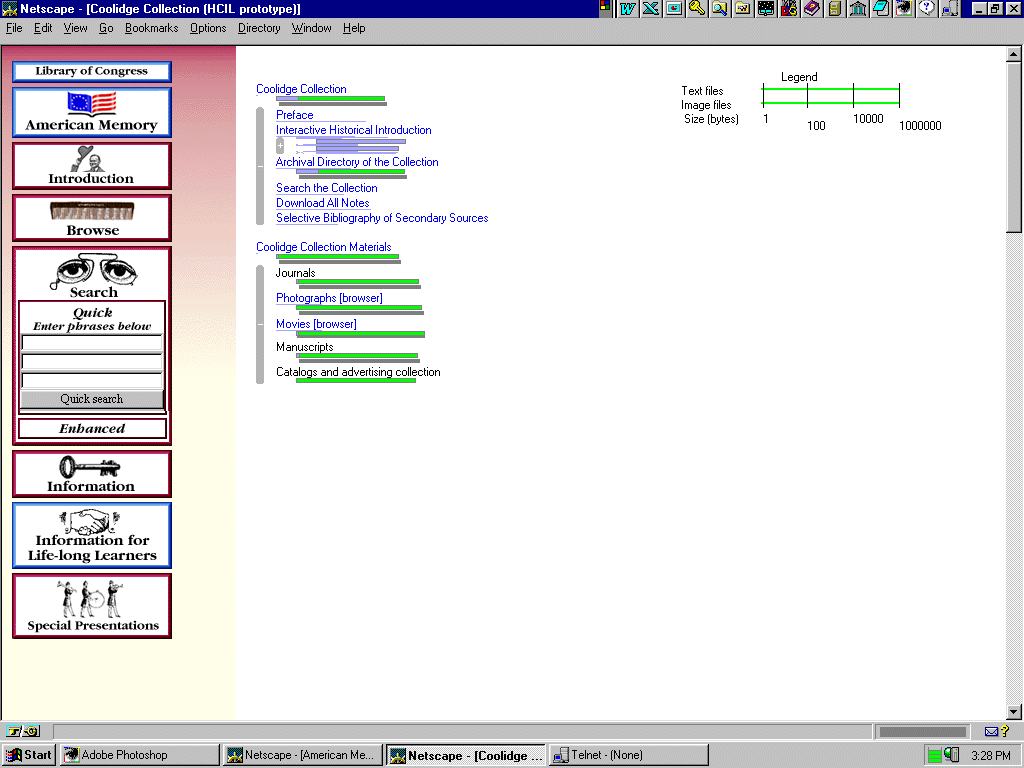Click the magnifying glass icon in shortcut bar
The image size is (1024, 768).
719,8
